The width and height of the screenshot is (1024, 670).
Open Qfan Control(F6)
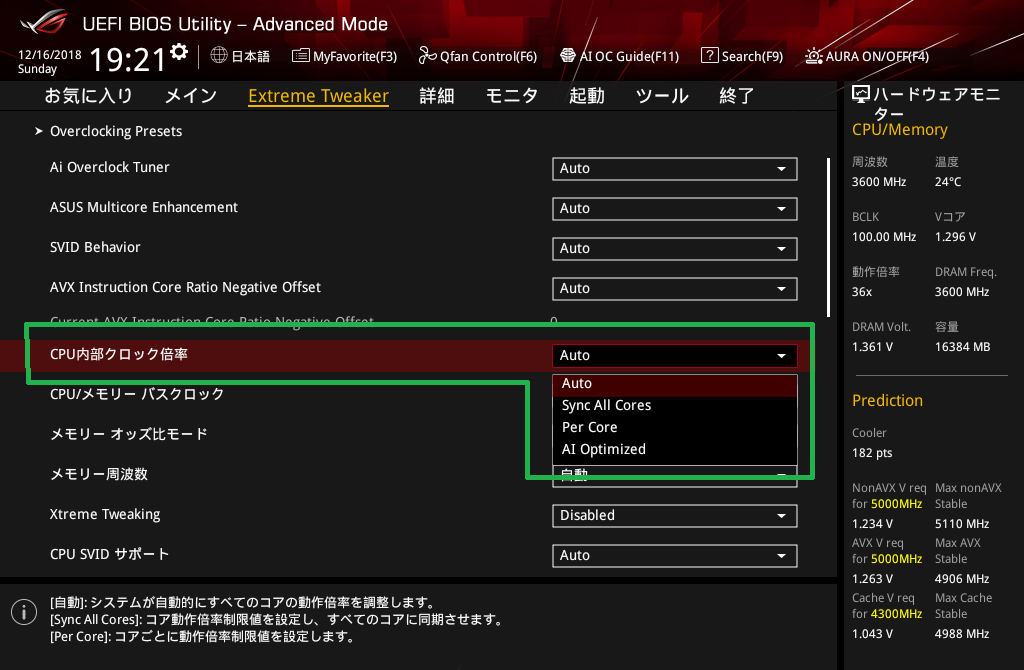(477, 56)
